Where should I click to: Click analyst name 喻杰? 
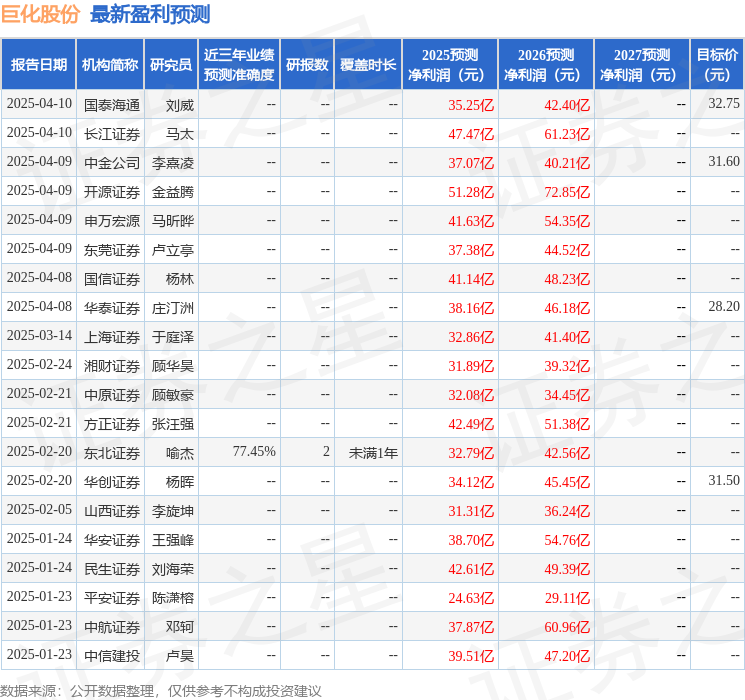coord(180,453)
